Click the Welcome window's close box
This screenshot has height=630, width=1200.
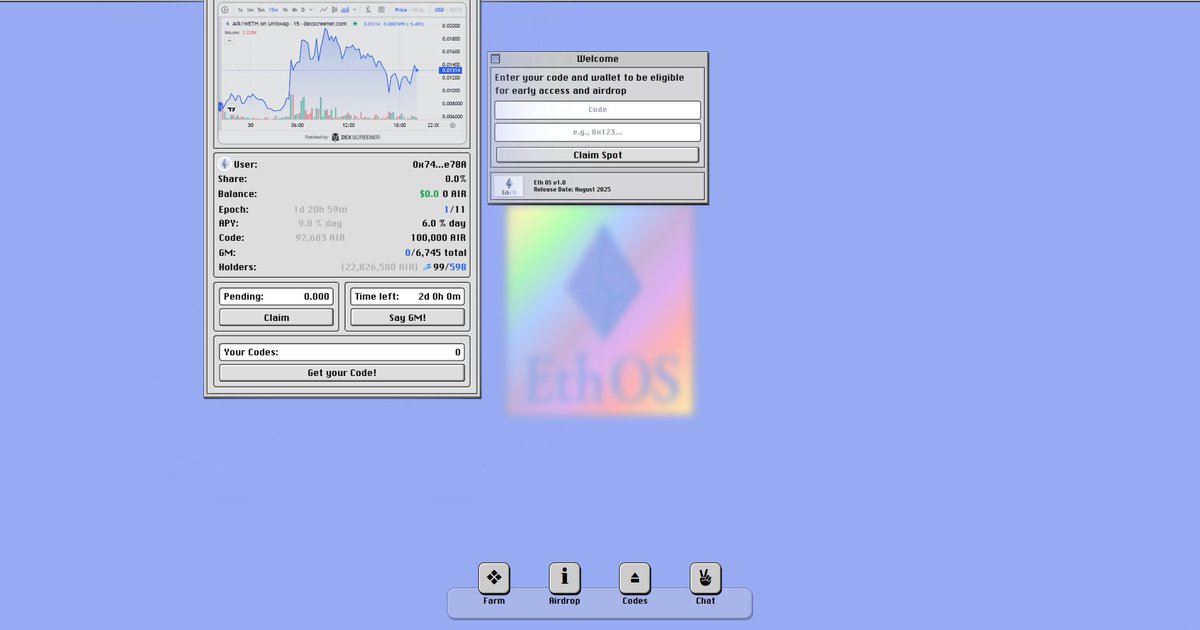pyautogui.click(x=495, y=59)
